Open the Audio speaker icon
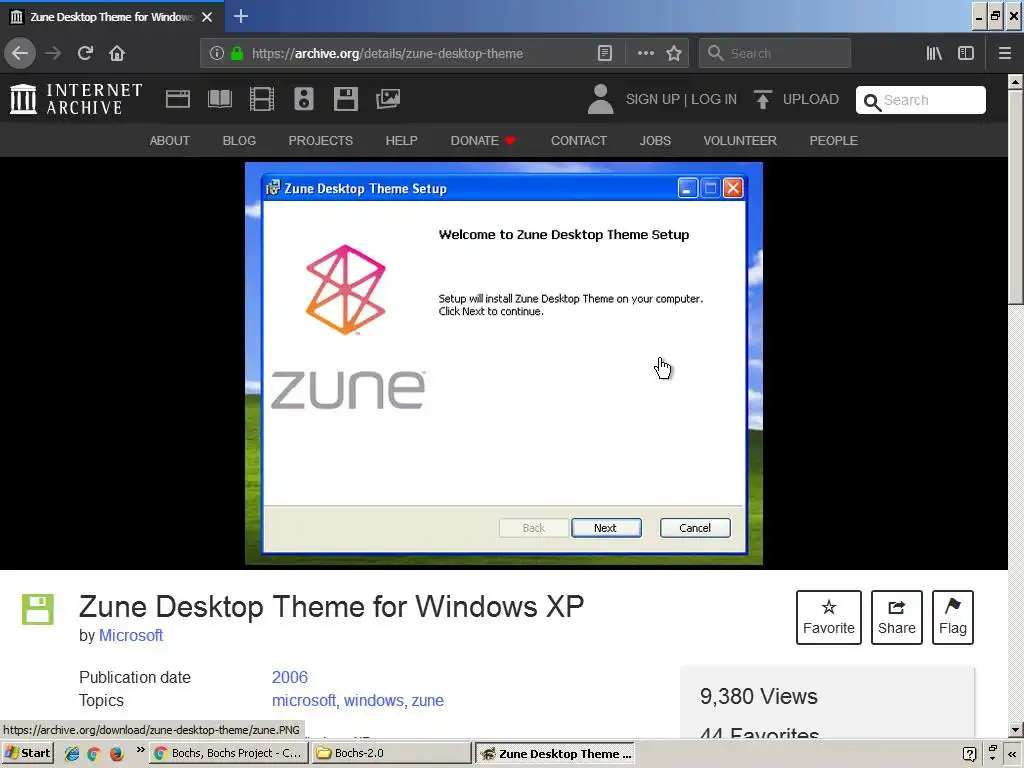The width and height of the screenshot is (1024, 768). (304, 99)
